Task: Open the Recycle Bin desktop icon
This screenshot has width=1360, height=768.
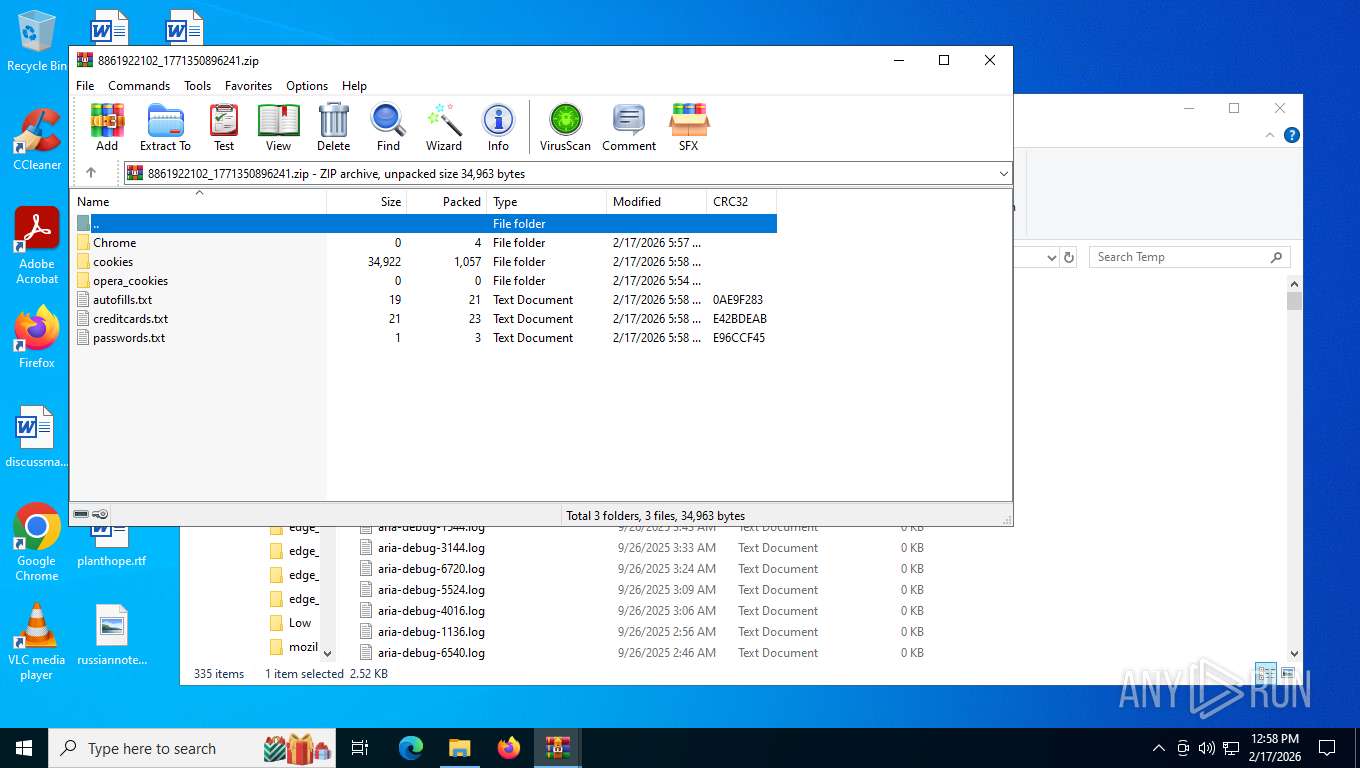Action: (37, 41)
